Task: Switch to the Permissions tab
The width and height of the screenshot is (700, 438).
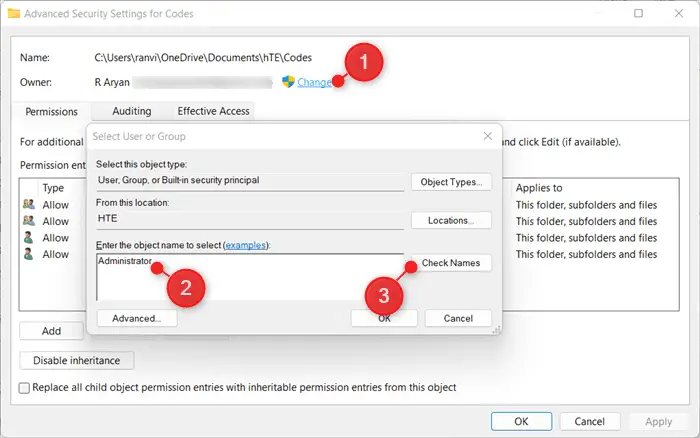Action: [x=51, y=112]
